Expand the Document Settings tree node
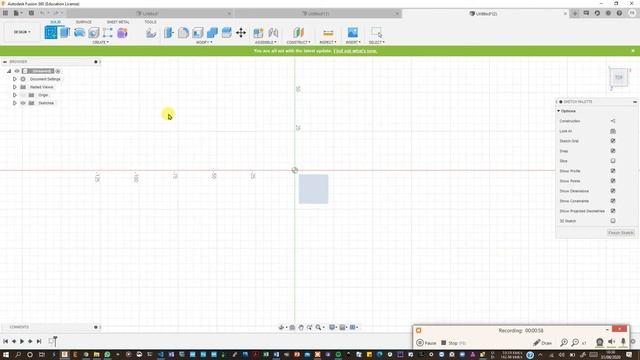The width and height of the screenshot is (640, 360). click(x=15, y=79)
